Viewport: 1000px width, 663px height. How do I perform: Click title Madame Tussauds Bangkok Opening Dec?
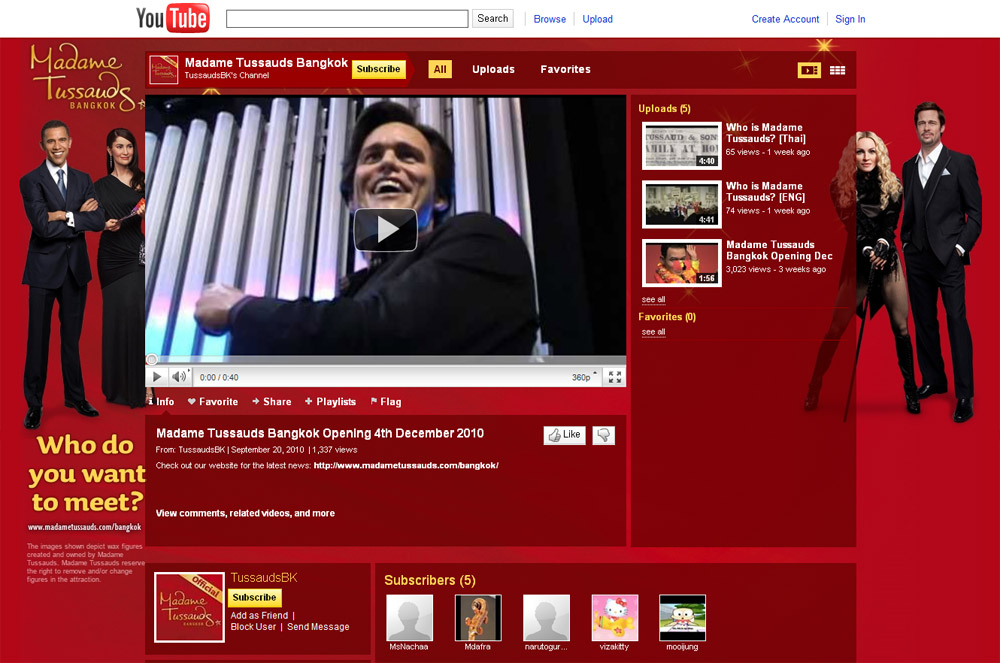779,250
